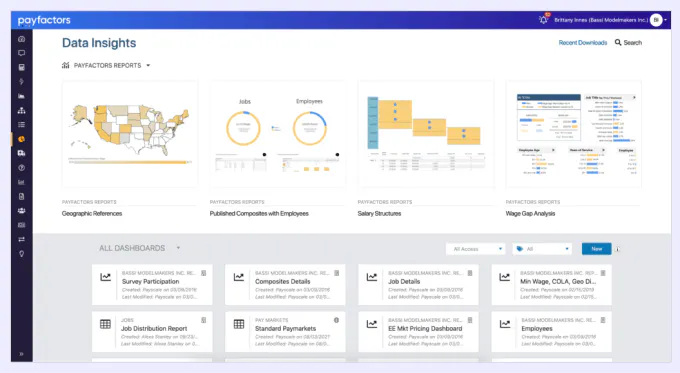Open the Published Composites with Employees thumbnail
680x373 pixels.
(x=278, y=134)
